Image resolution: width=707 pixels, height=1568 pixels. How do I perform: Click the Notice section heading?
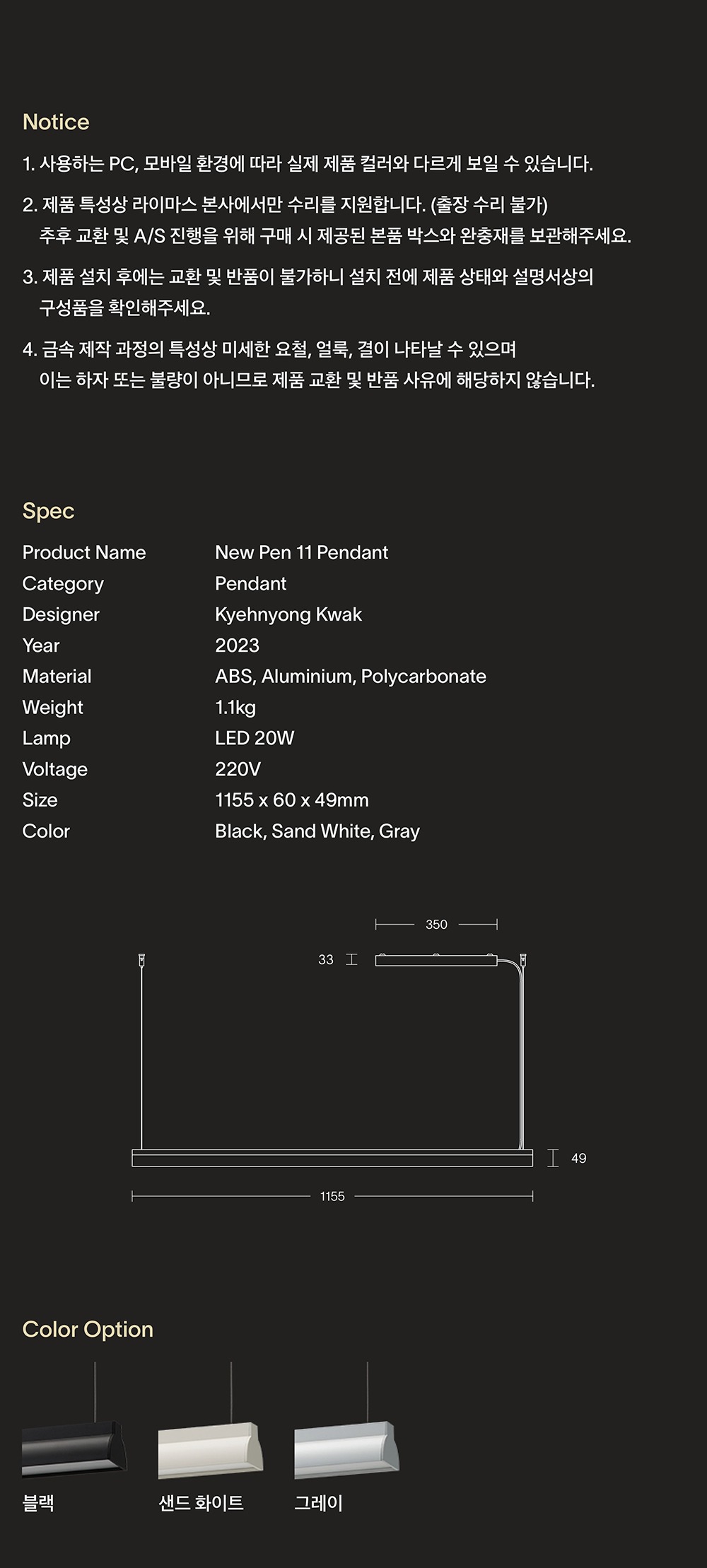coord(56,122)
